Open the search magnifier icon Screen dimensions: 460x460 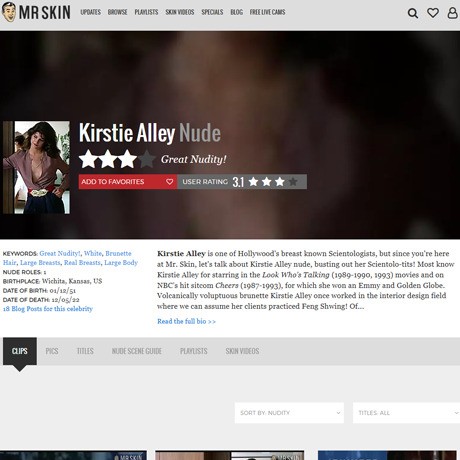pyautogui.click(x=413, y=13)
